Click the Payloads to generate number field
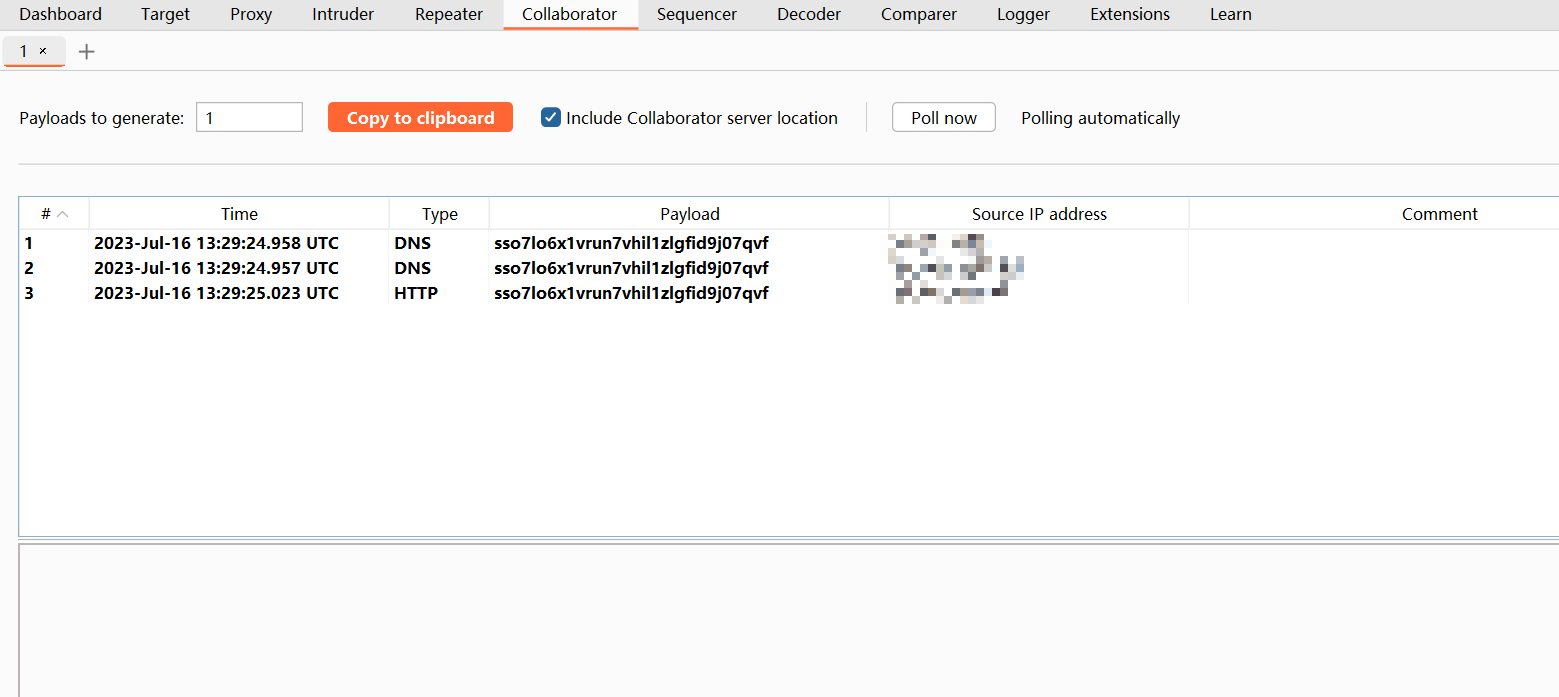 tap(249, 117)
